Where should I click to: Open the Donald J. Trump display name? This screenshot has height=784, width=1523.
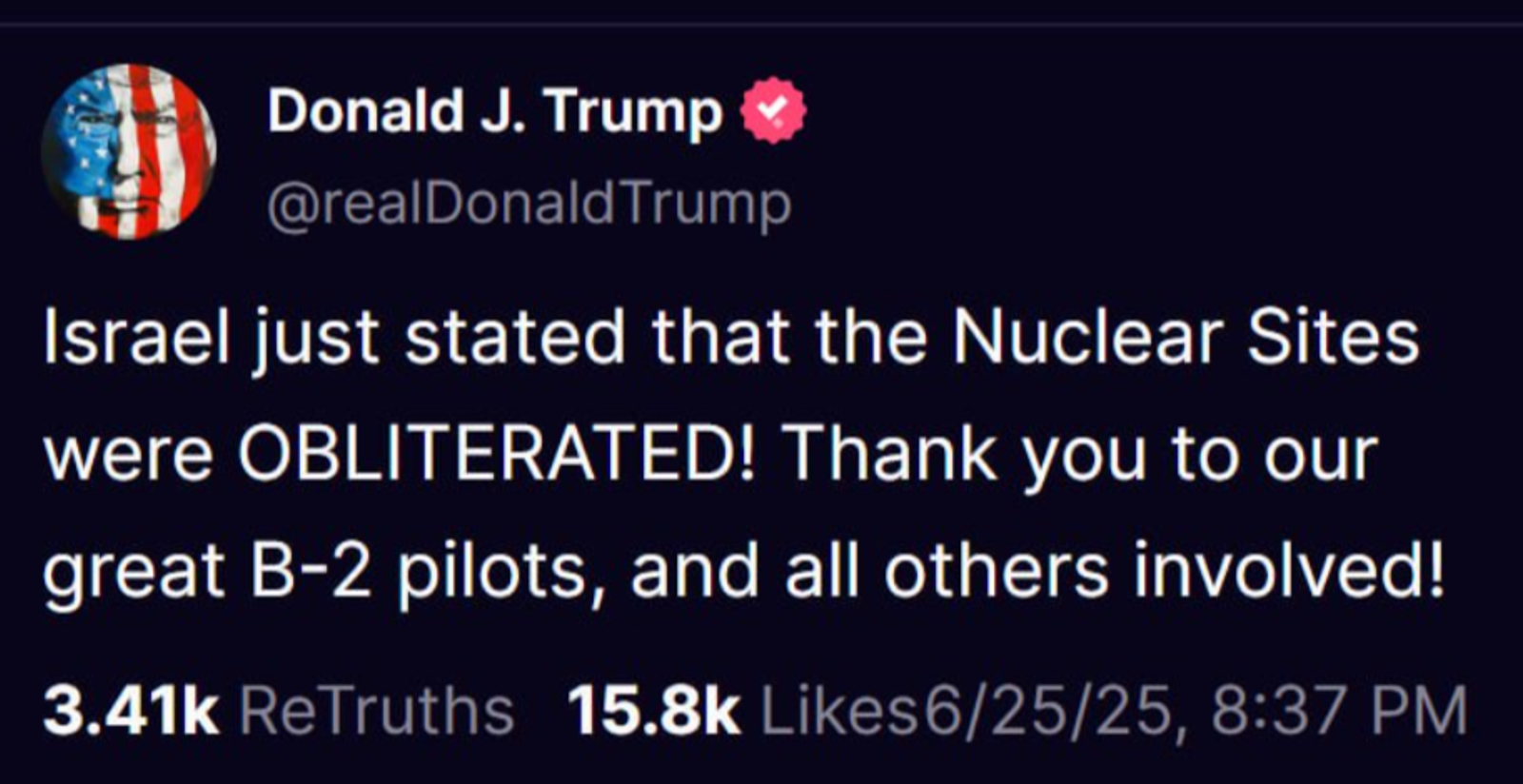click(x=495, y=111)
